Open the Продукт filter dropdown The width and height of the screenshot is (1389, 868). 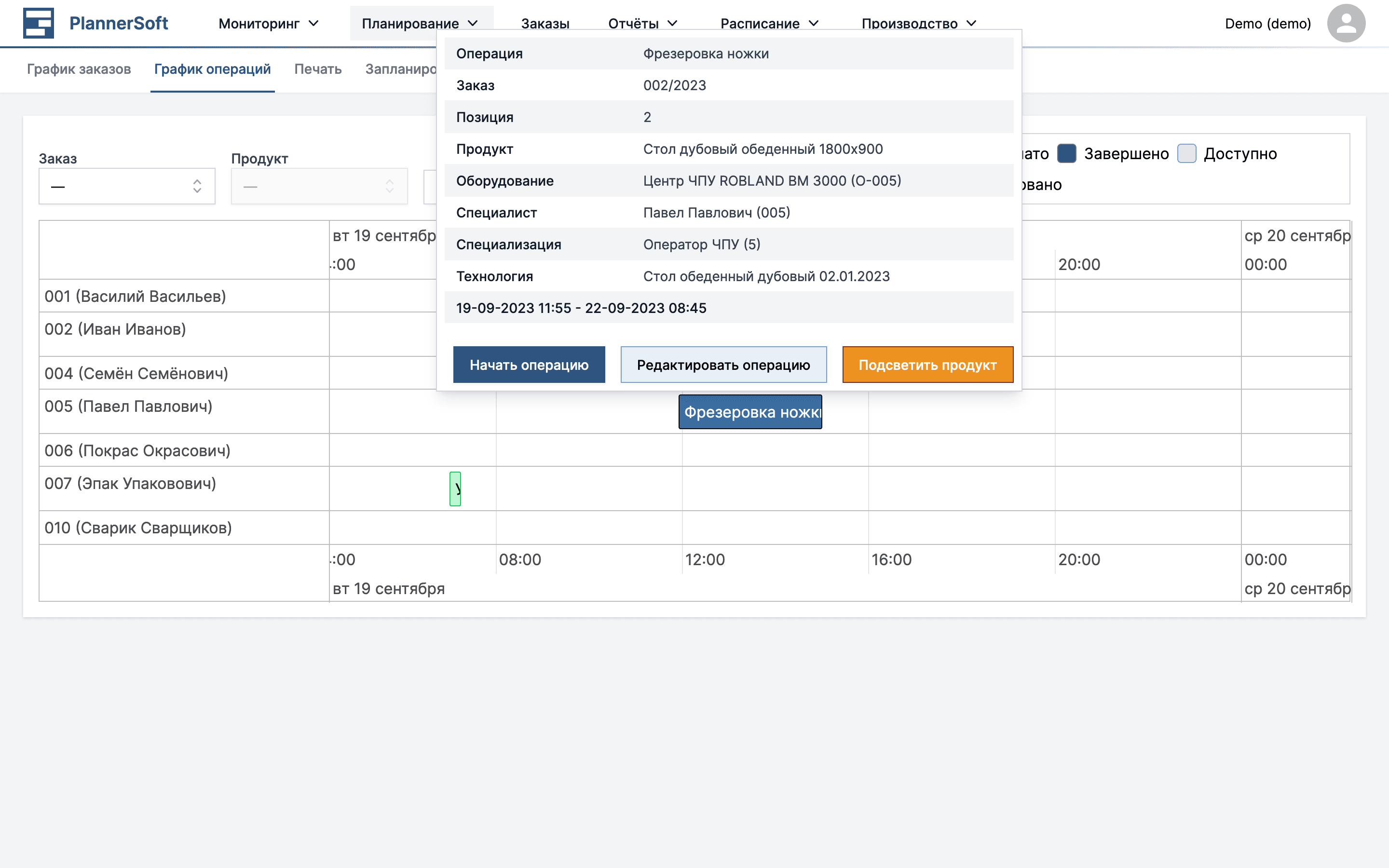point(319,186)
